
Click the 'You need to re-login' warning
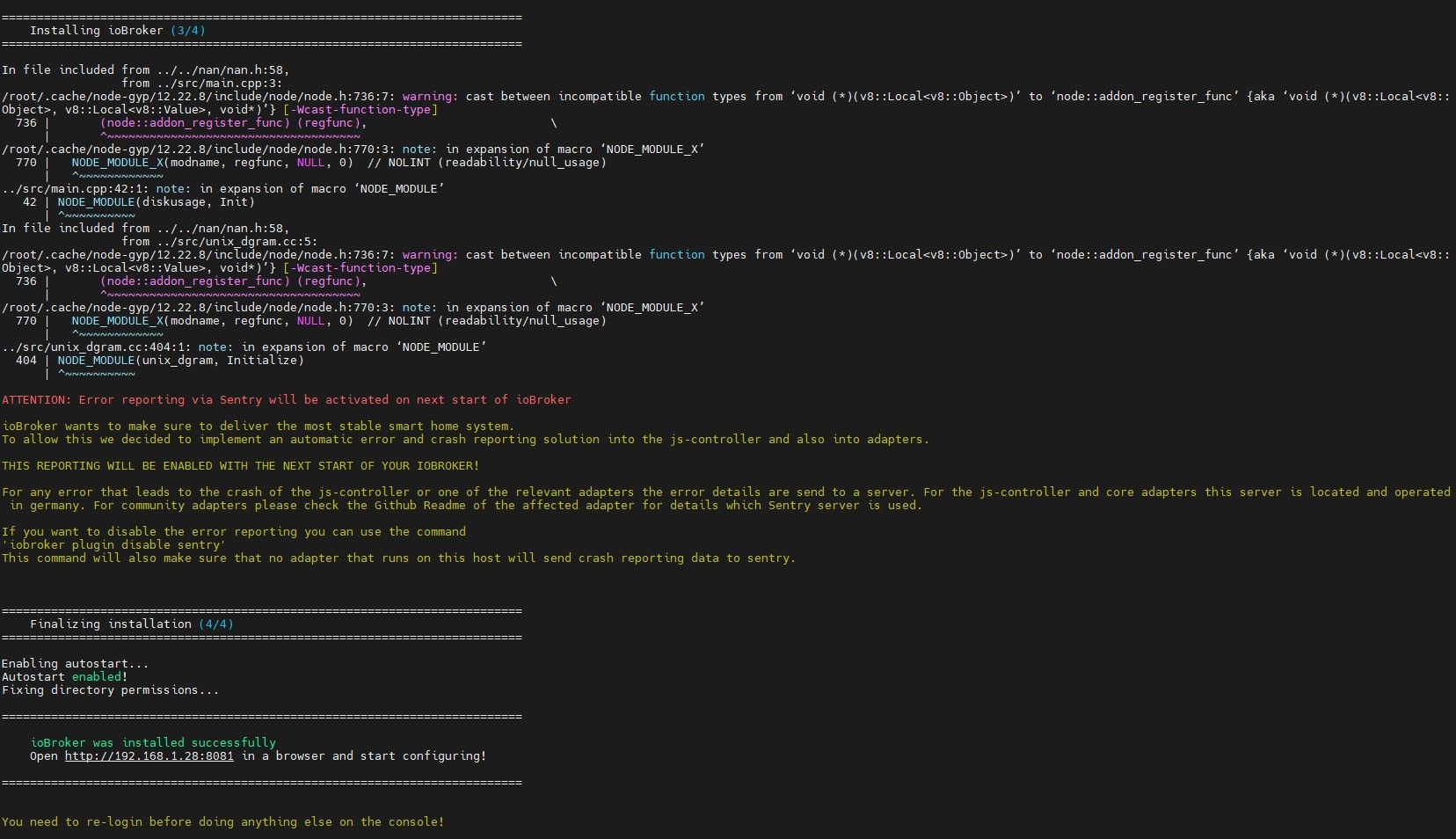point(223,821)
